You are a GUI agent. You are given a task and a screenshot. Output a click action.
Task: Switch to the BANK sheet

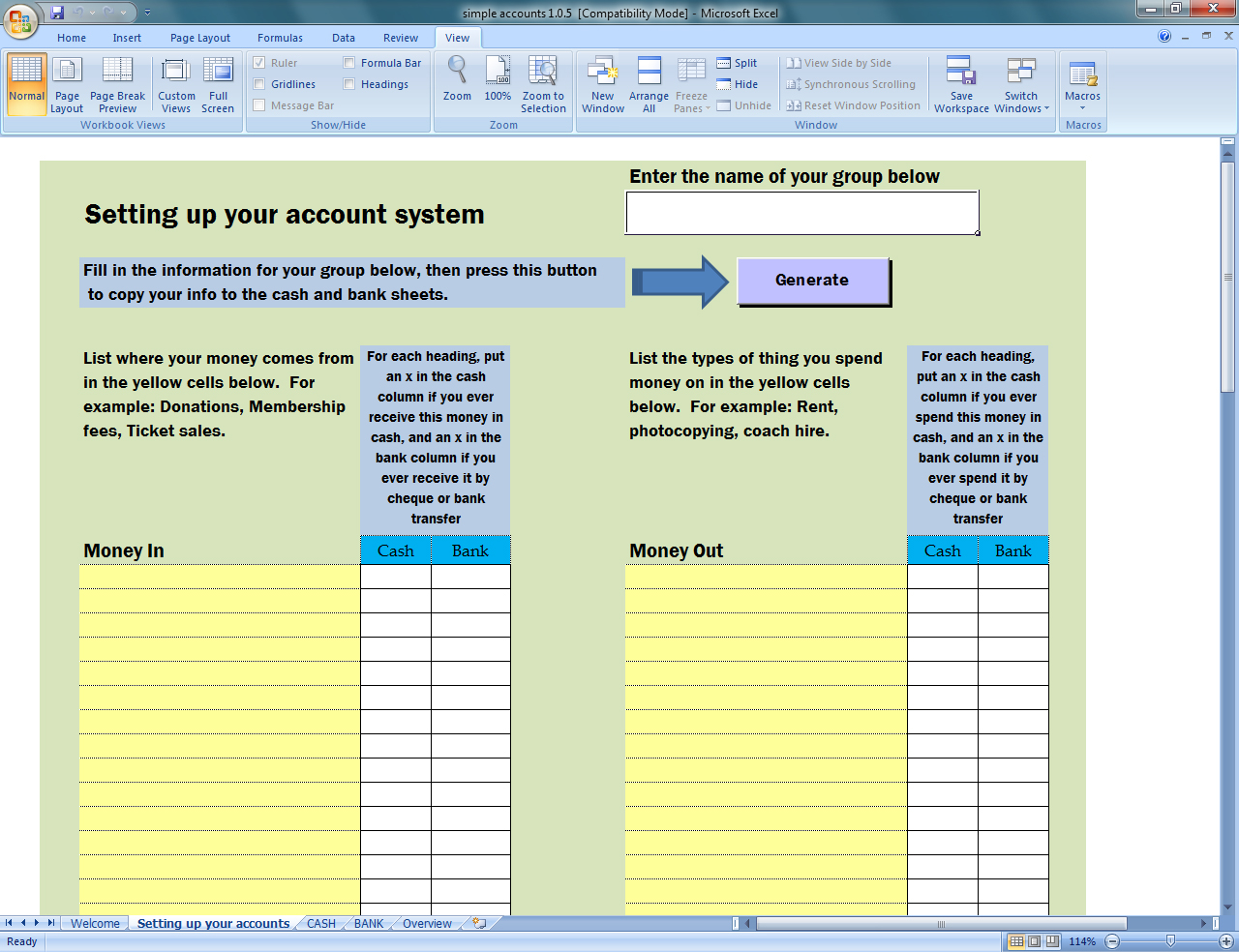369,923
